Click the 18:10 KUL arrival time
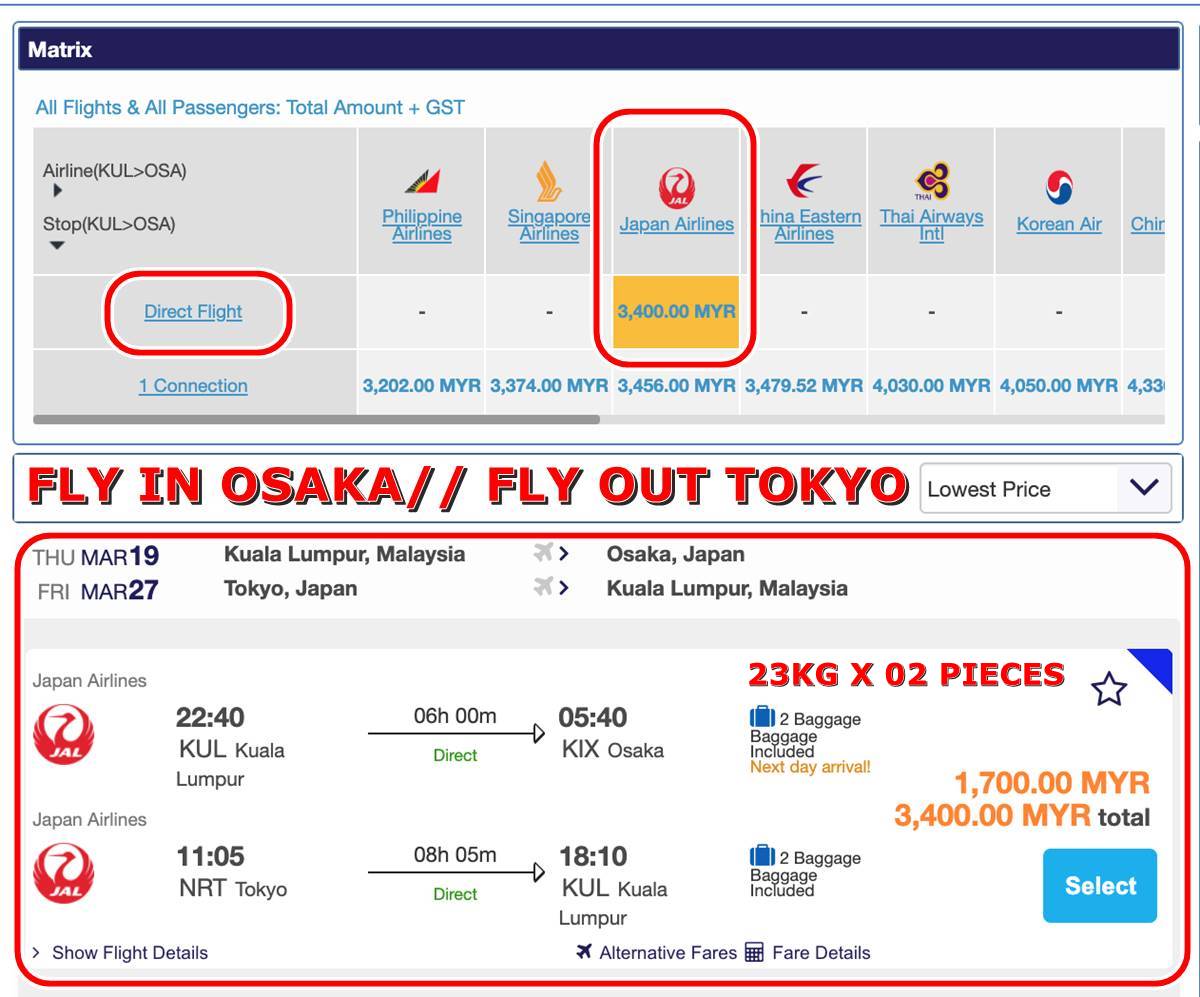 point(592,857)
